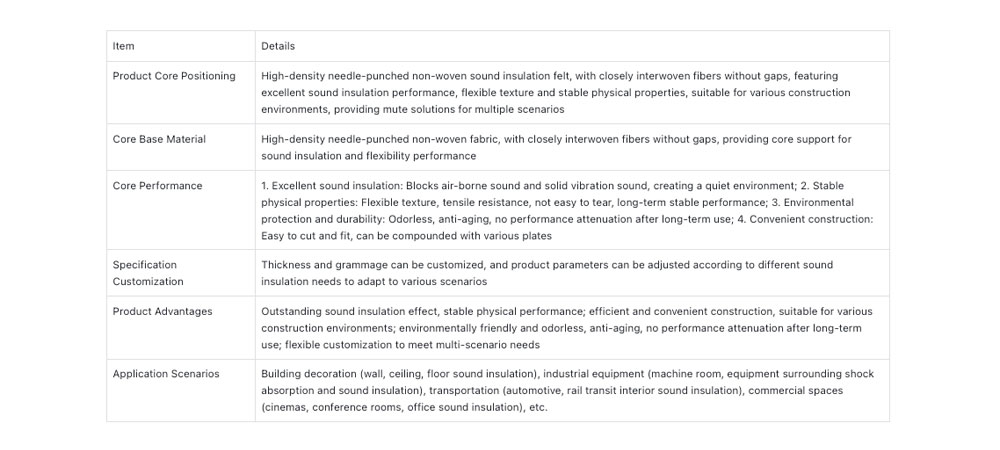The image size is (1000, 450).
Task: Click the "Item" column header cell
Action: (x=124, y=46)
